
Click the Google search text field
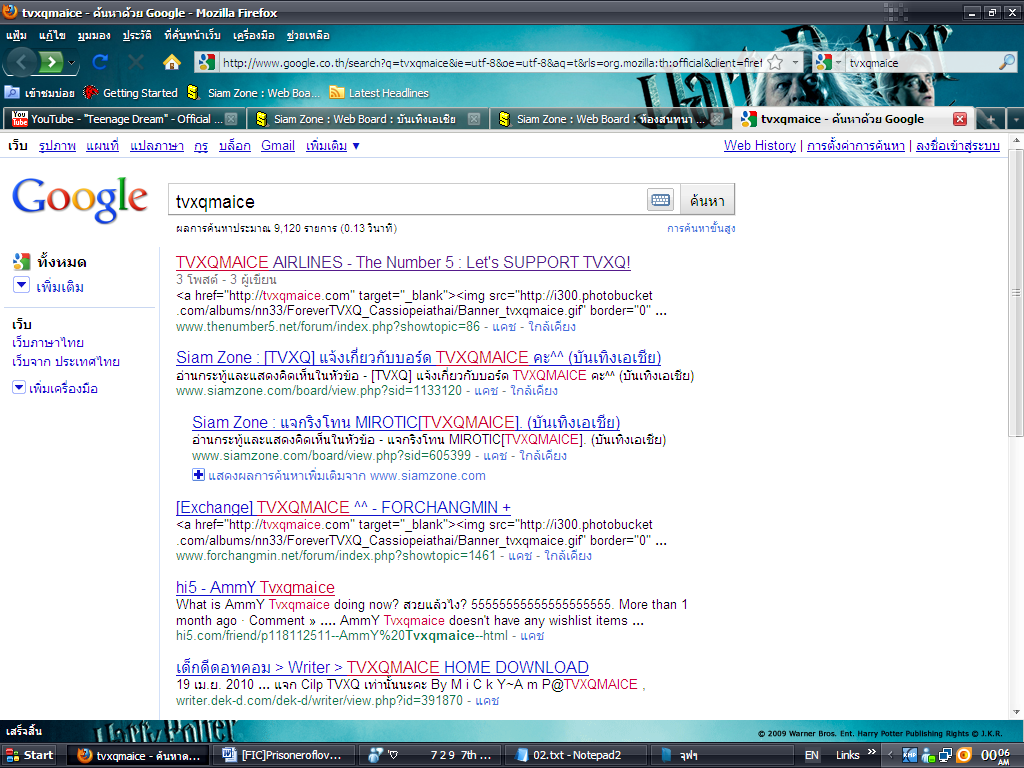coord(408,200)
